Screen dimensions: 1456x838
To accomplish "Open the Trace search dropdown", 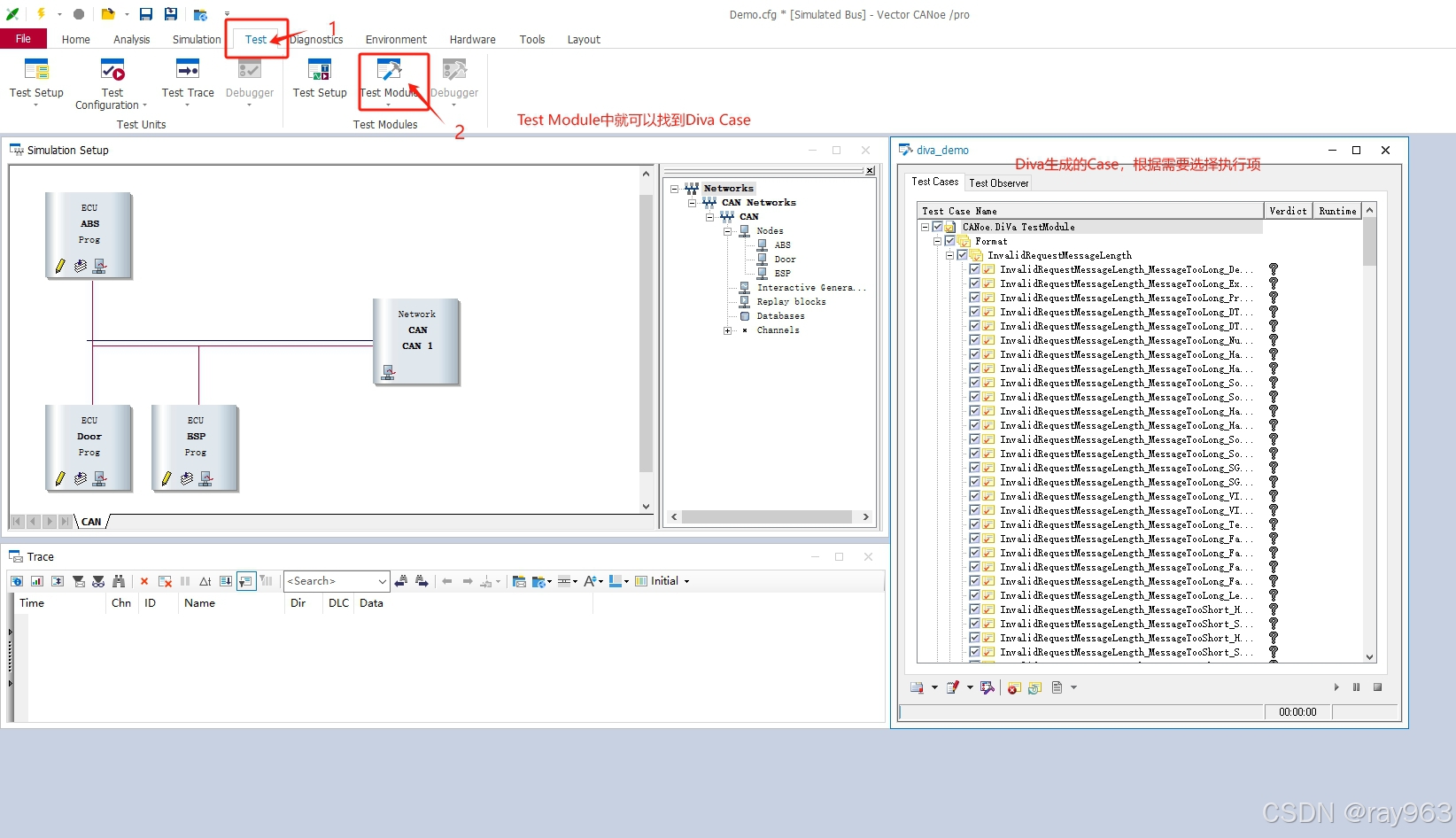I will point(383,581).
